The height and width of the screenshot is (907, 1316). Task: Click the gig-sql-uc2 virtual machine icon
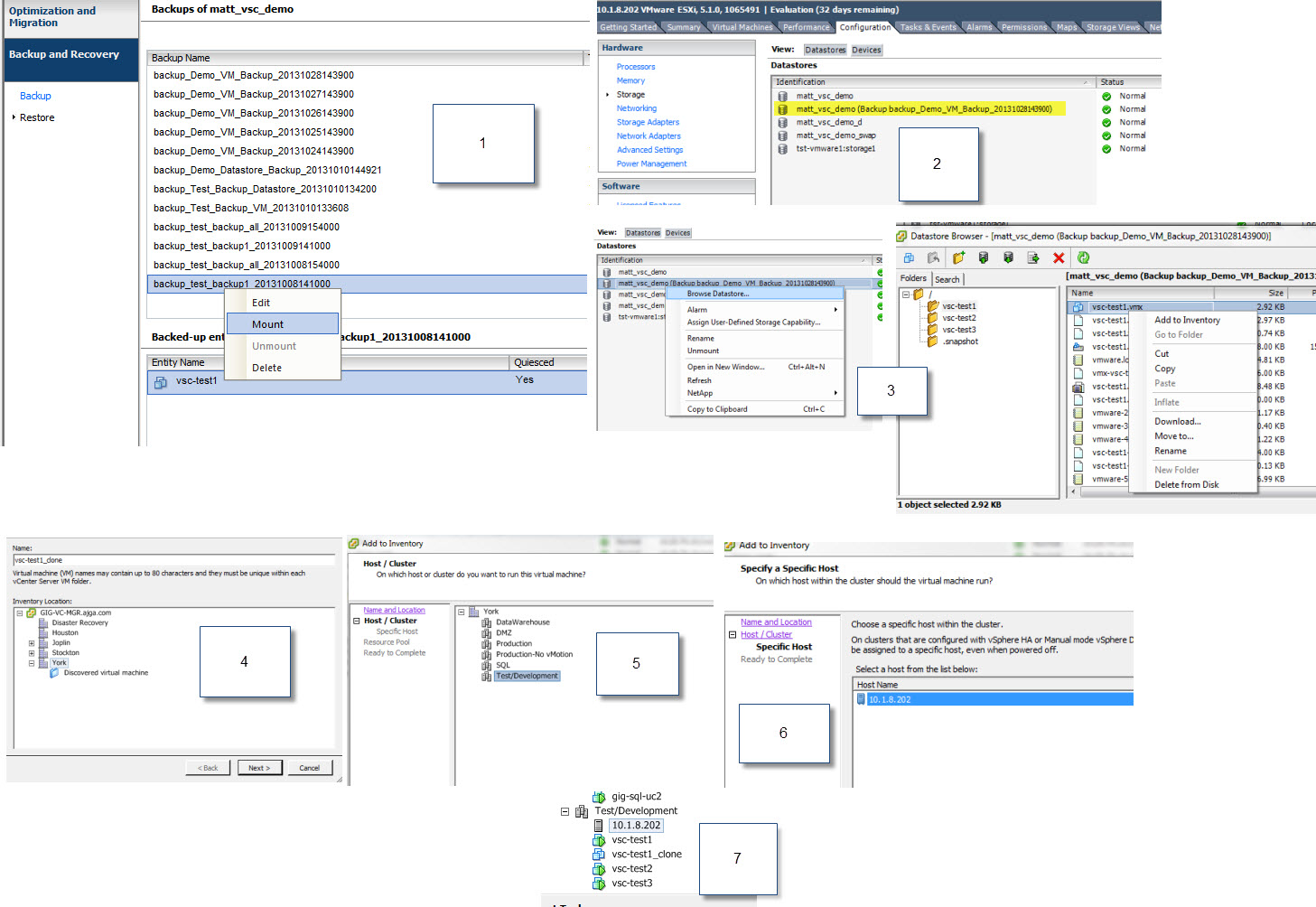[x=598, y=797]
